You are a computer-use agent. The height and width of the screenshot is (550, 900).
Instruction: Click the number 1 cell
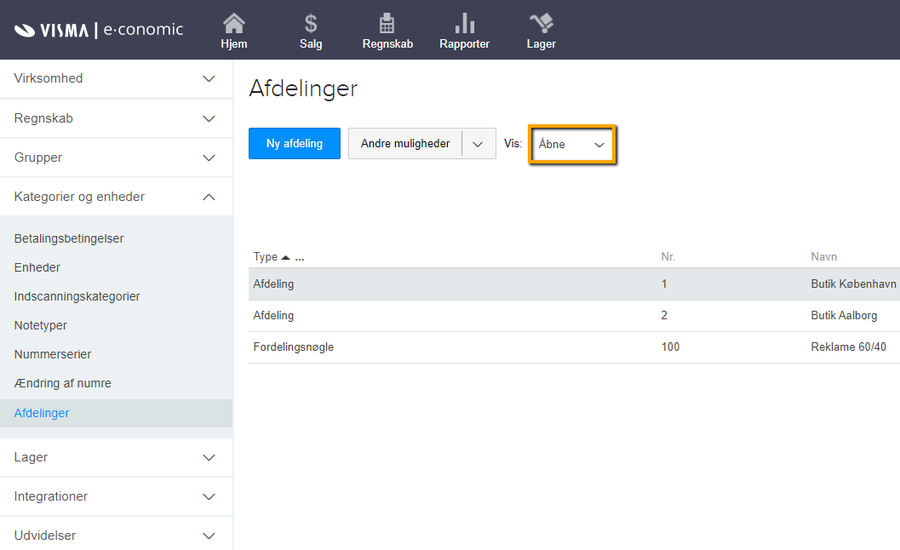point(664,284)
